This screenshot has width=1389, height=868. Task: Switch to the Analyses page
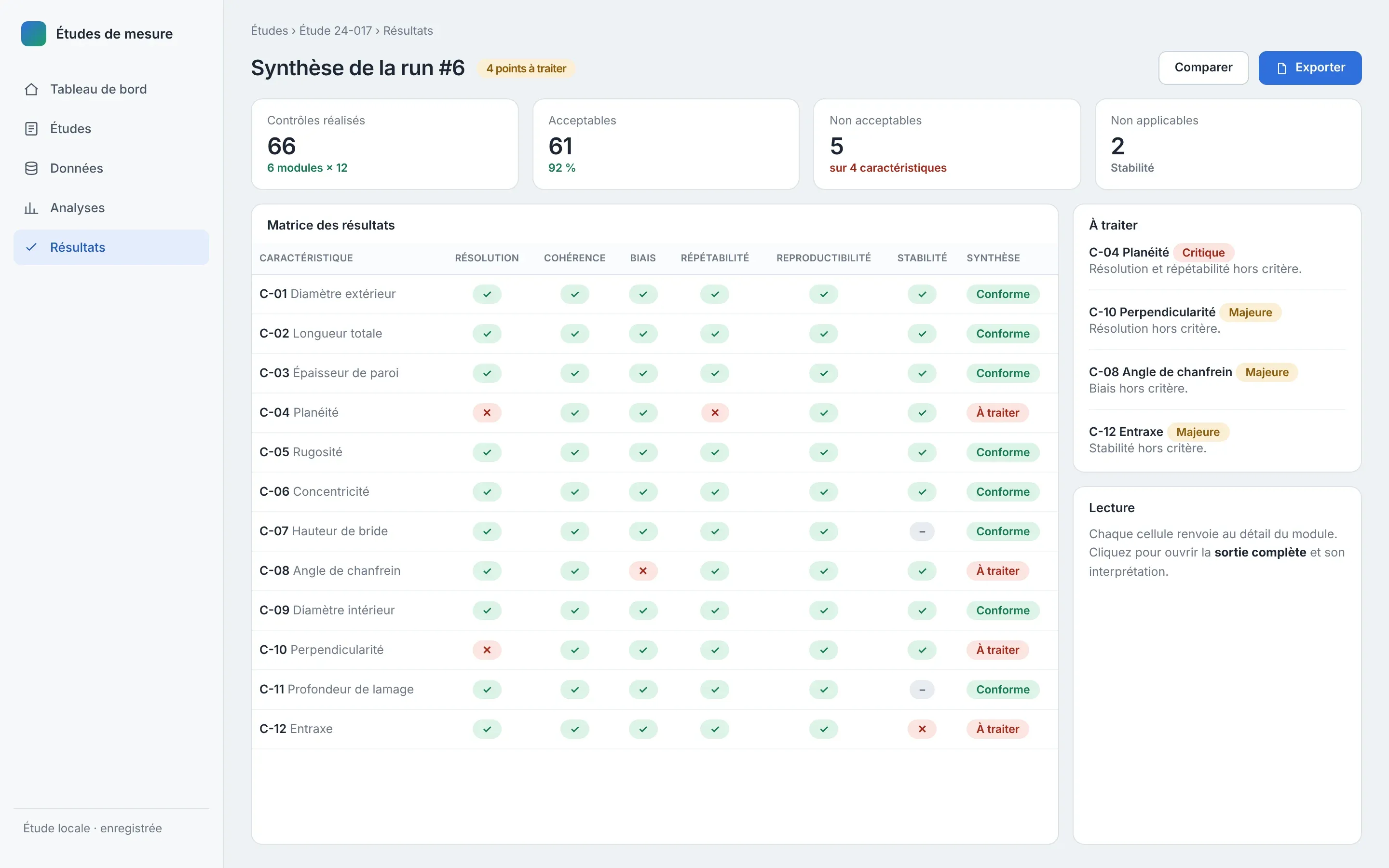point(111,208)
